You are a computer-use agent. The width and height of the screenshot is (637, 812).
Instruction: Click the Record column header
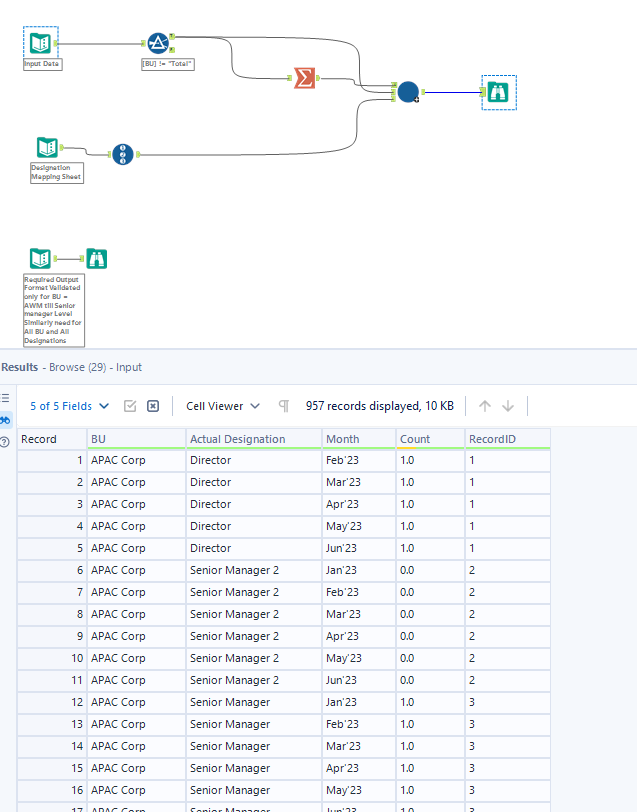coord(52,439)
